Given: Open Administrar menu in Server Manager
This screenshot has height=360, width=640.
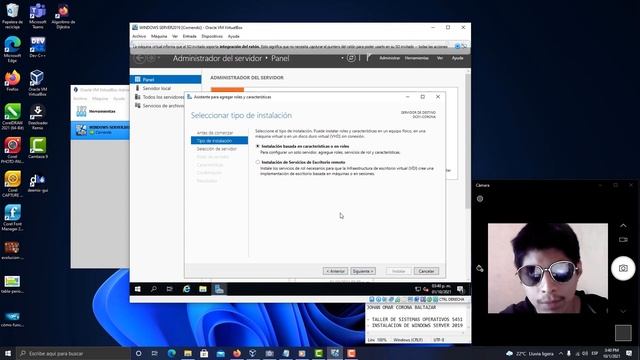Looking at the screenshot, I should click(389, 58).
